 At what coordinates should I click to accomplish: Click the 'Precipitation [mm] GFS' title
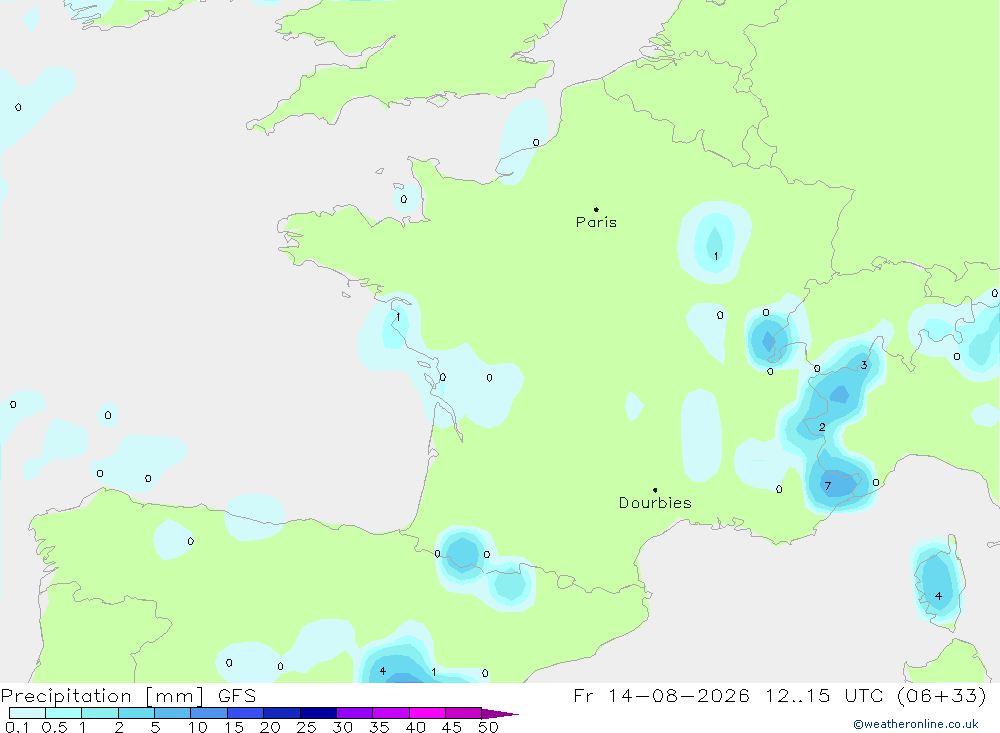click(x=128, y=695)
